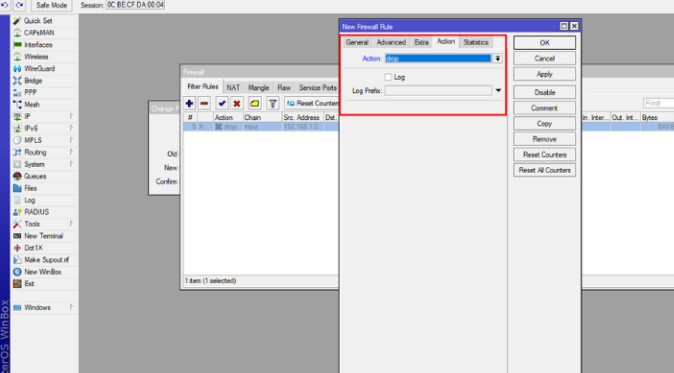
Task: Open Service Ports tab in Firewall window
Action: 318,88
